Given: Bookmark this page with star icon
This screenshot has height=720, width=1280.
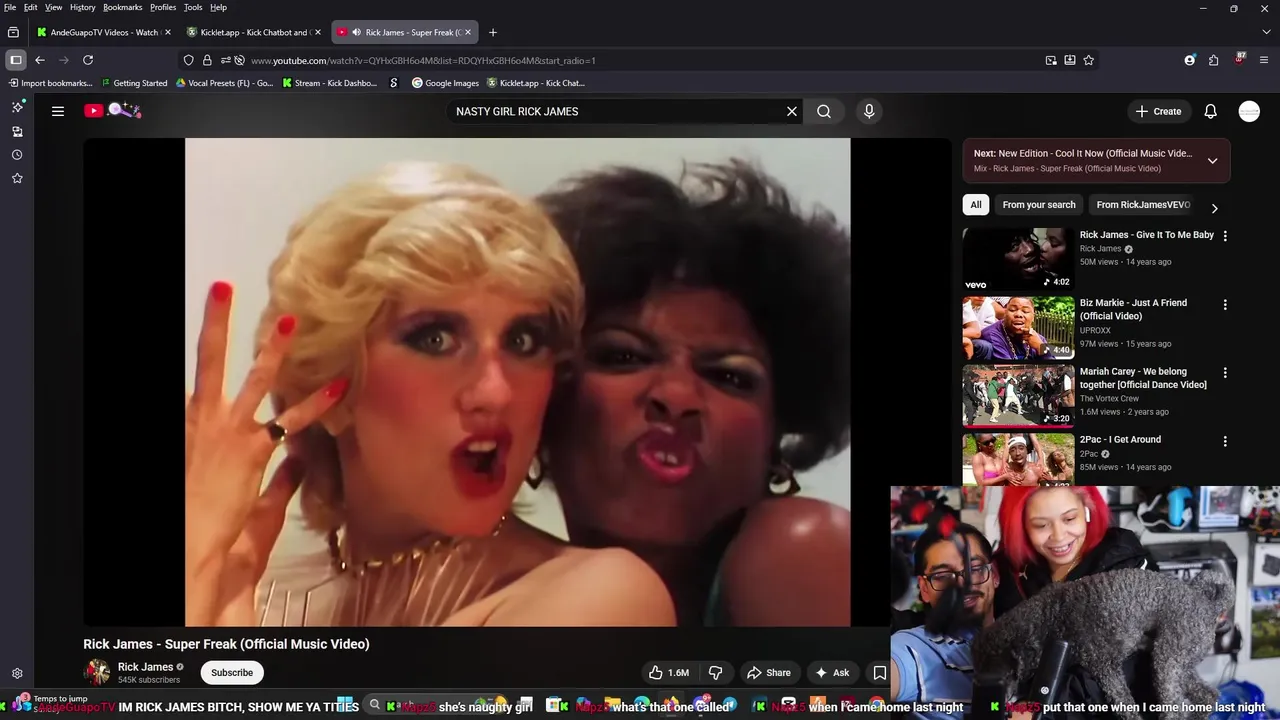Looking at the screenshot, I should click(x=1088, y=60).
